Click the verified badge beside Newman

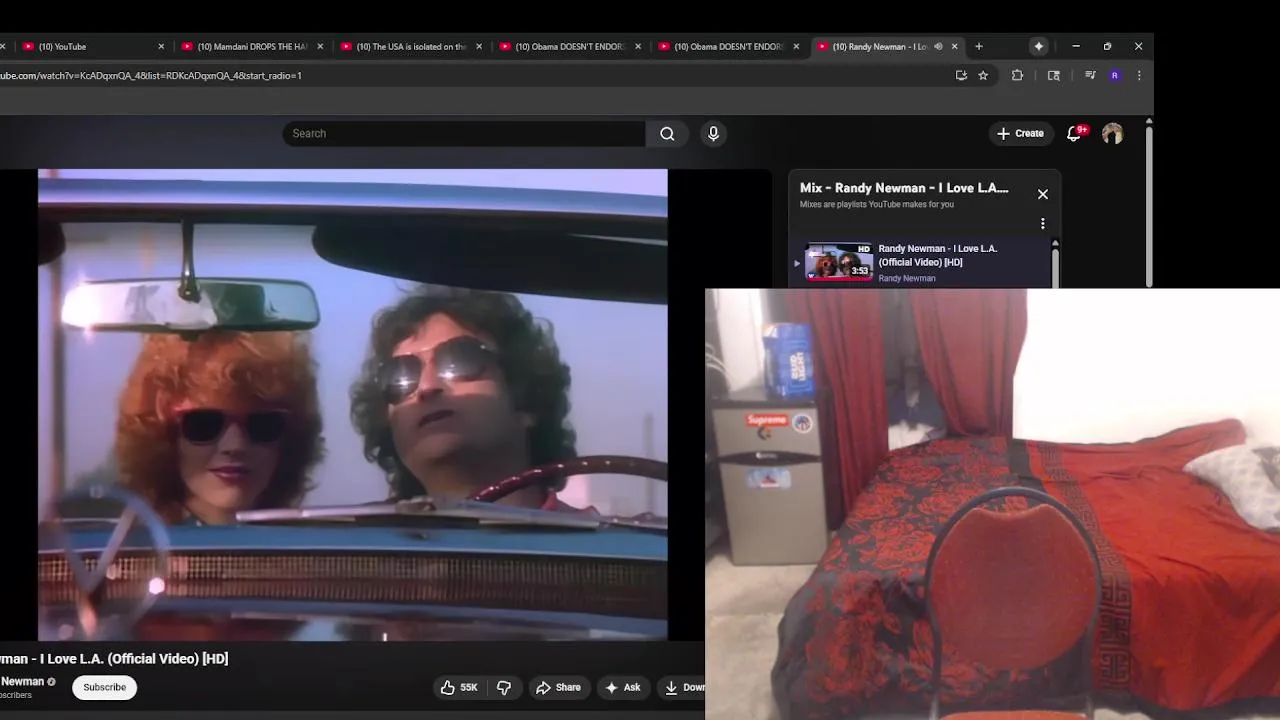pos(51,682)
